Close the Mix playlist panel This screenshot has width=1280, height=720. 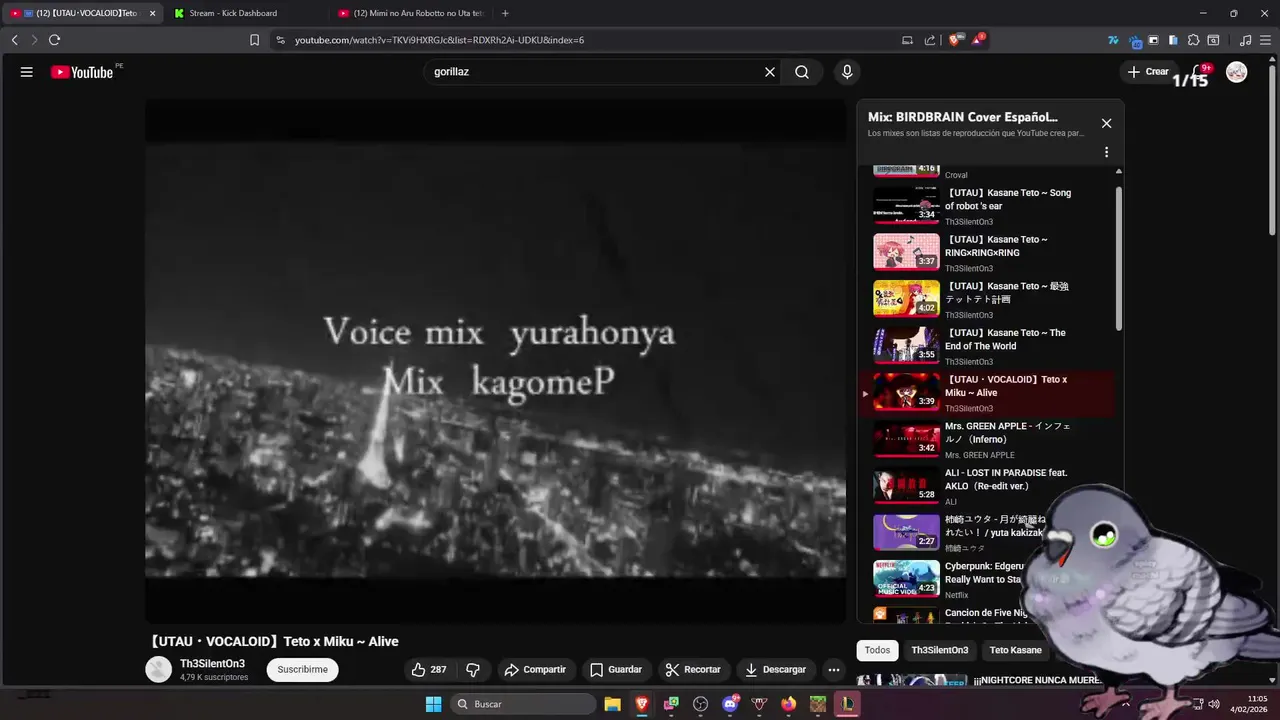(1106, 123)
